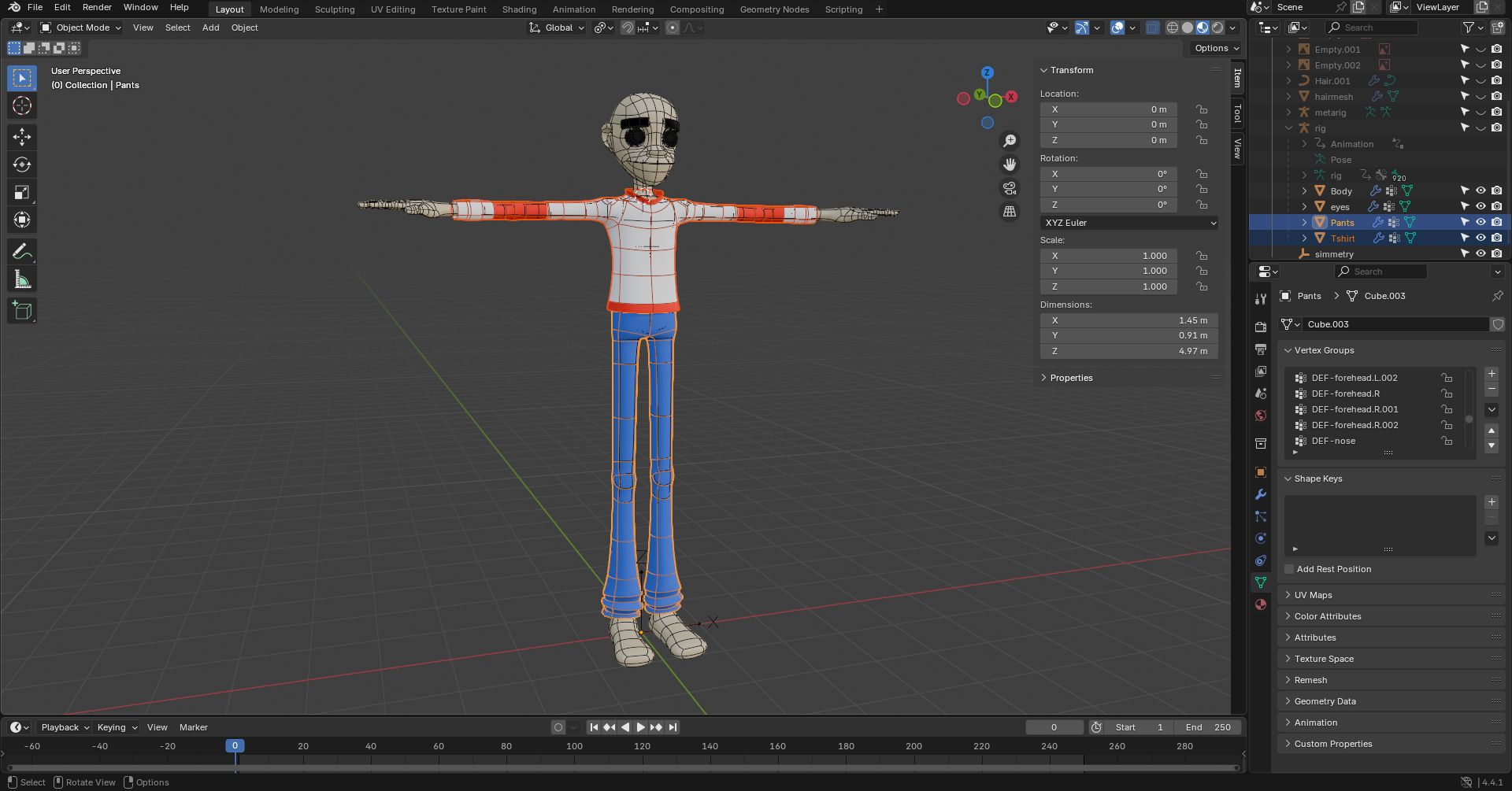Viewport: 1512px width, 791px height.
Task: Open the Material properties tab
Action: tap(1261, 604)
